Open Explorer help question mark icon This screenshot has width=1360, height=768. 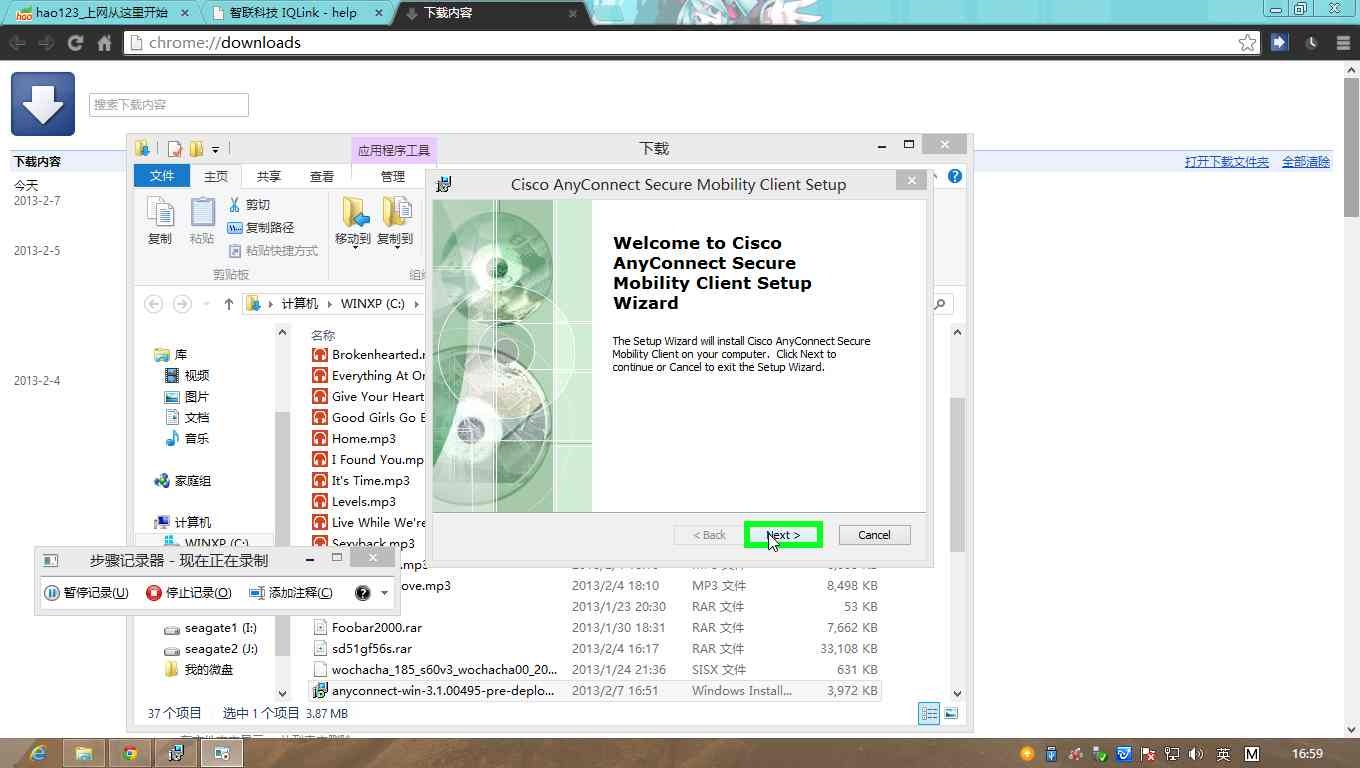(x=954, y=176)
